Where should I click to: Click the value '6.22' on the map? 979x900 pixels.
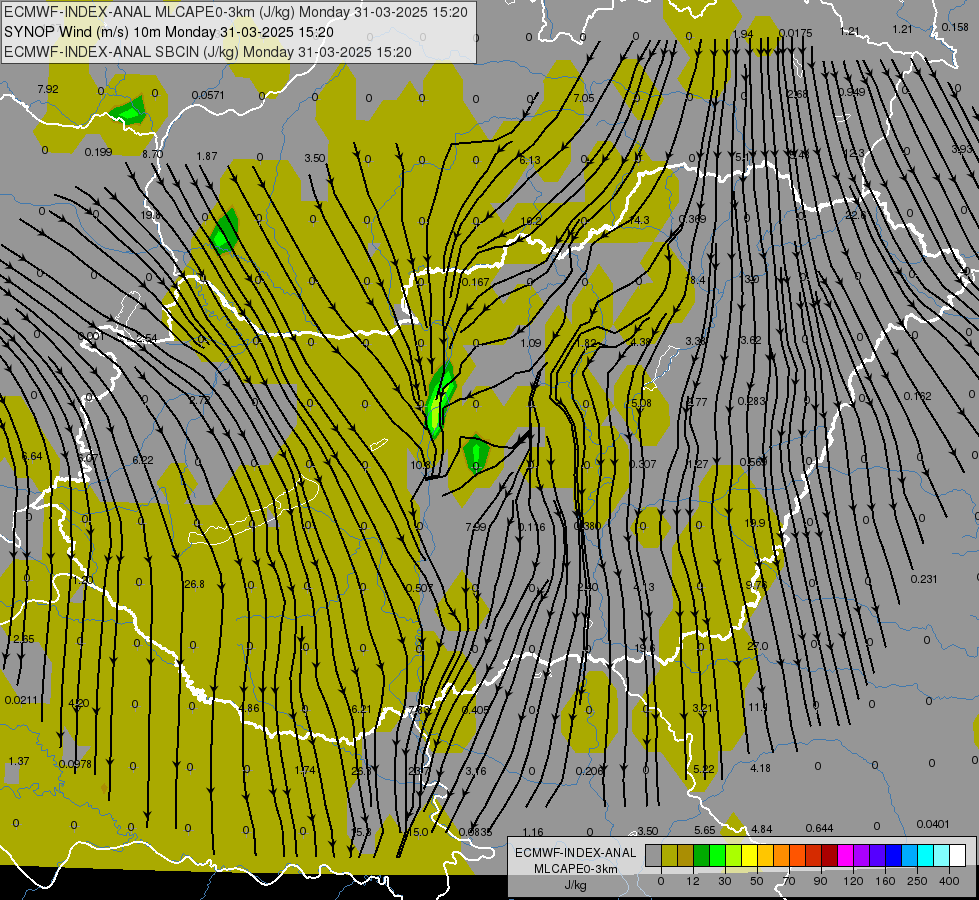click(142, 460)
